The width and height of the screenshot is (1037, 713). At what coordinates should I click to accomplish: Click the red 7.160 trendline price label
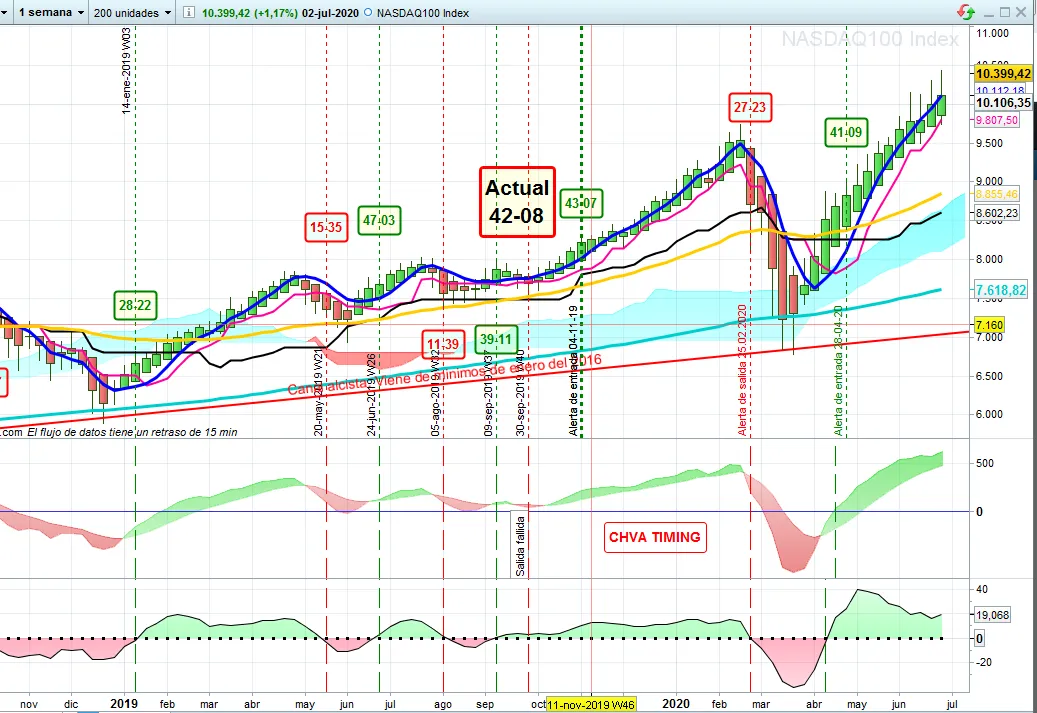click(989, 326)
